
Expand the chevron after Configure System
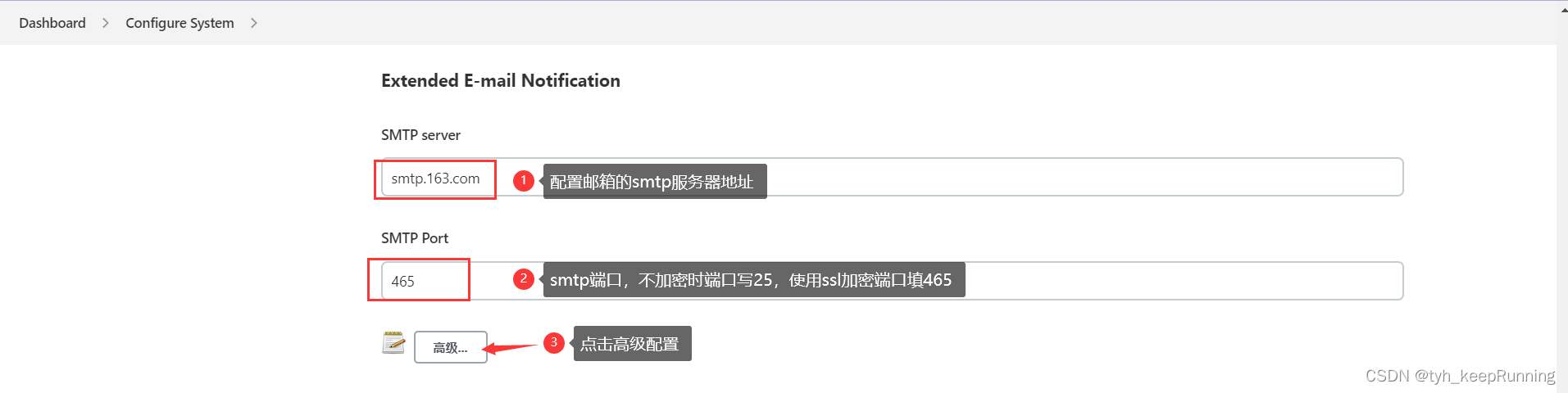tap(254, 23)
